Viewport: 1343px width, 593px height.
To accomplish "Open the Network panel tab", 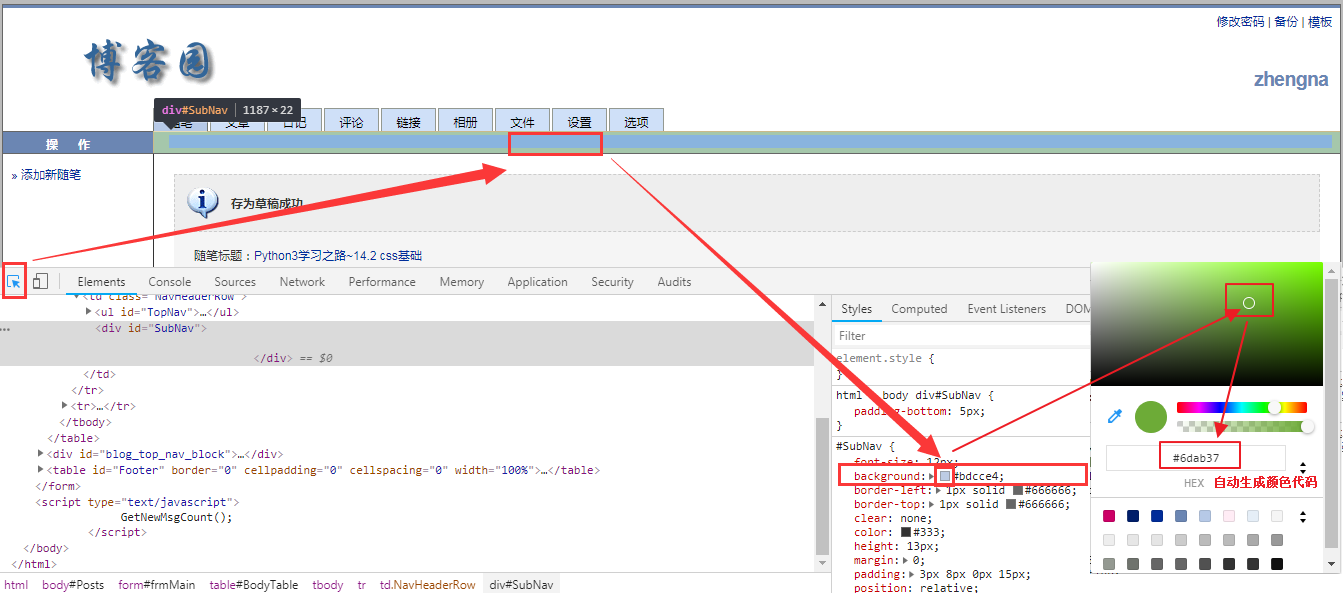I will click(x=302, y=282).
